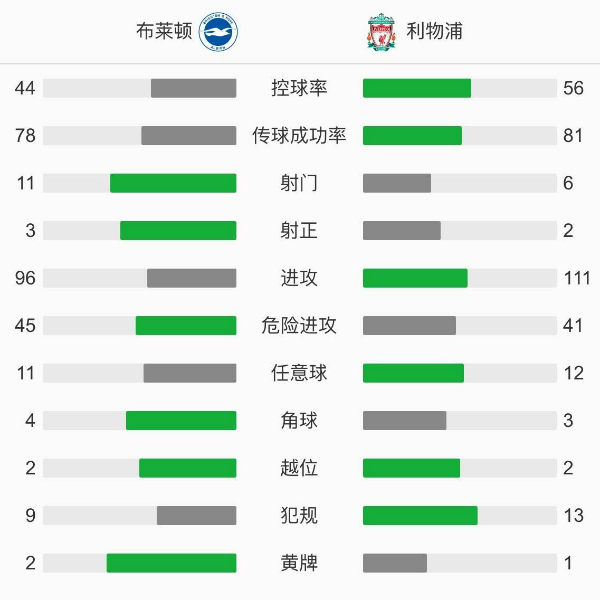This screenshot has height=600, width=600.
Task: Click Liverpool's green 控球率 bar
Action: (416, 88)
